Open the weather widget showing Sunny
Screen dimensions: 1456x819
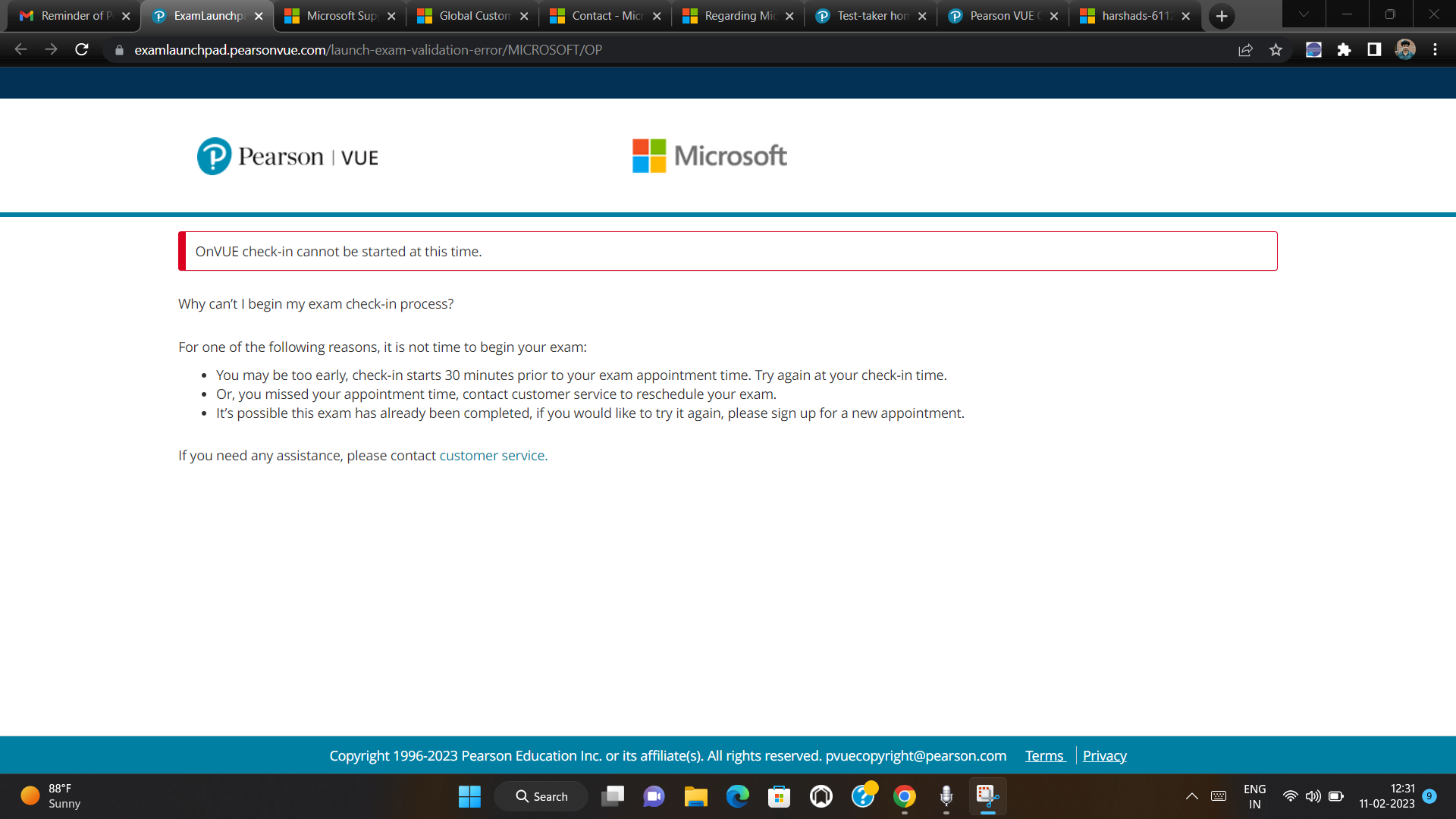pyautogui.click(x=52, y=796)
